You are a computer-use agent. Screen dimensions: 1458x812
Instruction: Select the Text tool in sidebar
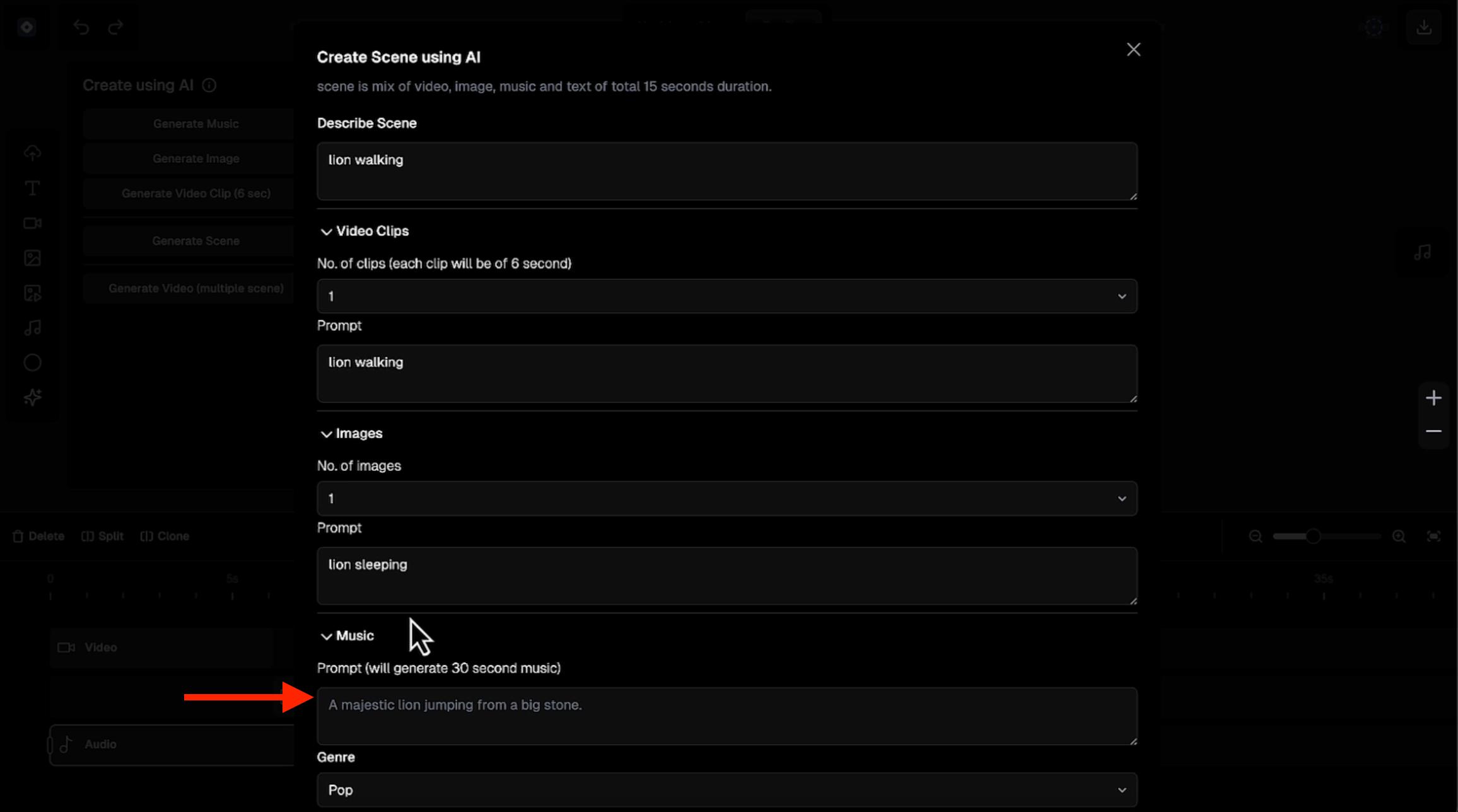32,188
